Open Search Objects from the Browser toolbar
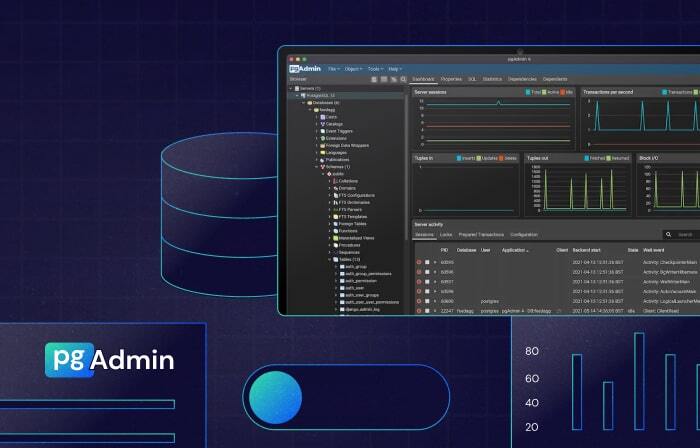This screenshot has width=700, height=448. click(x=403, y=79)
